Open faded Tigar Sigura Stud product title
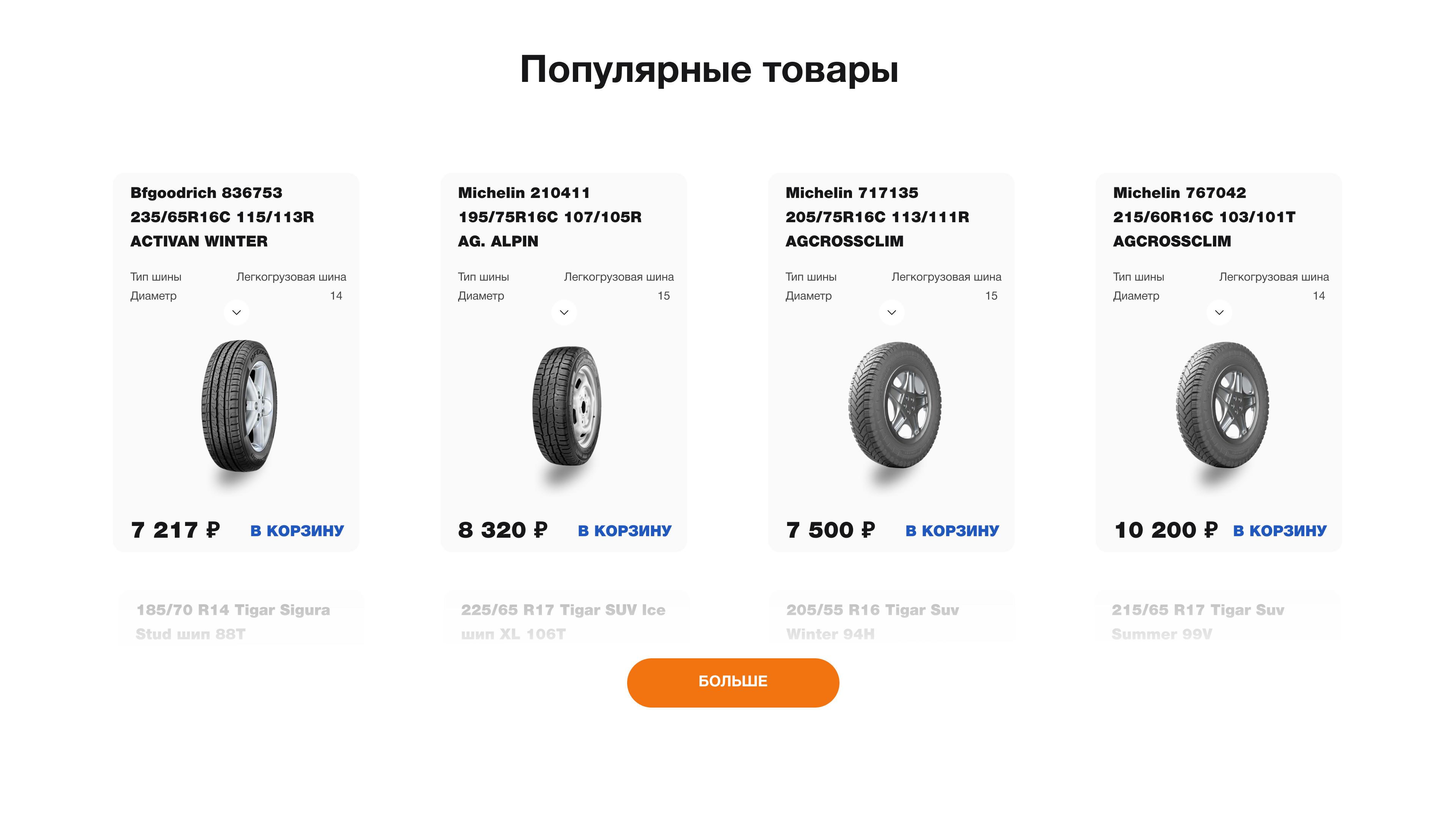The height and width of the screenshot is (813, 1456). point(233,622)
